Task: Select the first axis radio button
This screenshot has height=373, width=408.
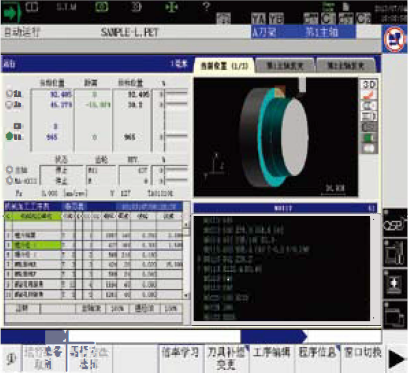Action: pos(10,94)
